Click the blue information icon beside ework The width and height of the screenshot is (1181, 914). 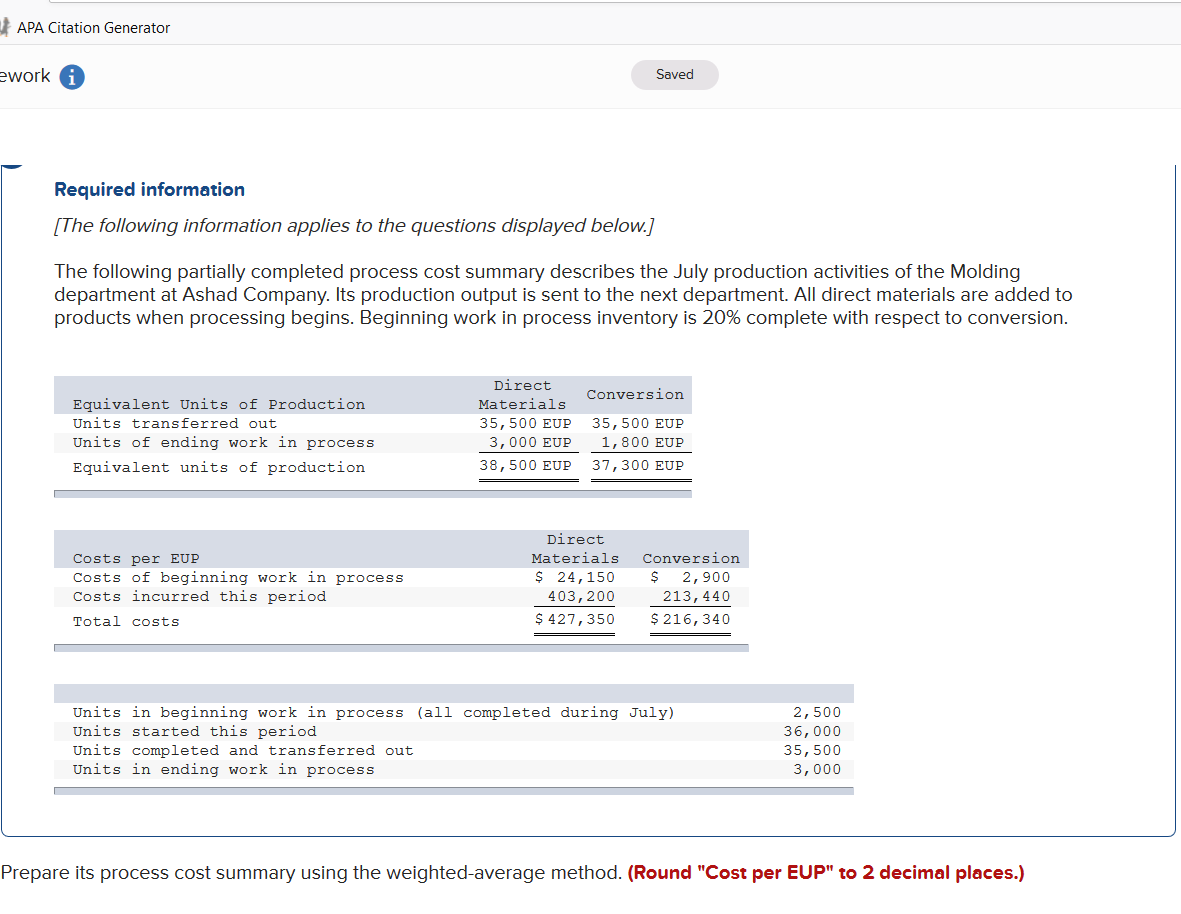(70, 76)
